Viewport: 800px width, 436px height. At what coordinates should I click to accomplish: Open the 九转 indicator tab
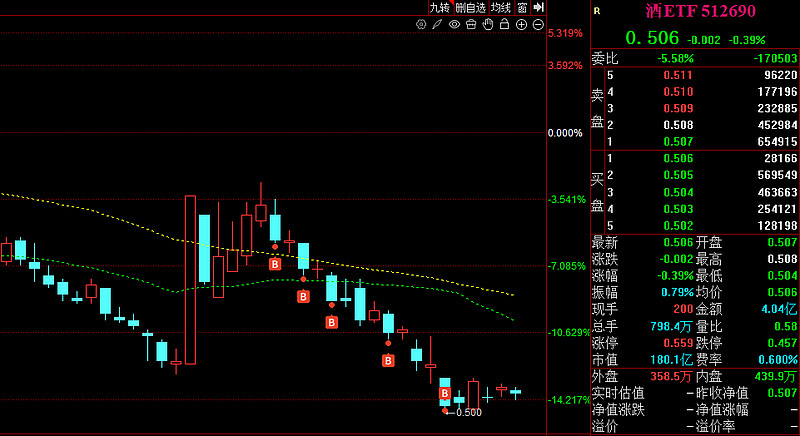(x=440, y=7)
